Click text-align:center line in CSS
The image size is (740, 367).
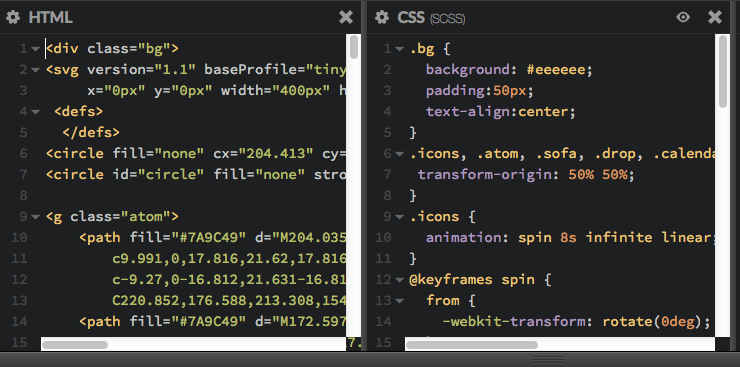(x=501, y=112)
